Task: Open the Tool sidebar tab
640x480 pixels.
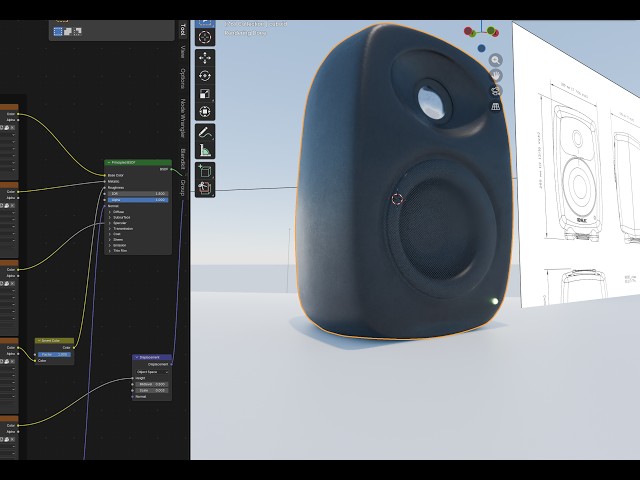Action: click(183, 29)
